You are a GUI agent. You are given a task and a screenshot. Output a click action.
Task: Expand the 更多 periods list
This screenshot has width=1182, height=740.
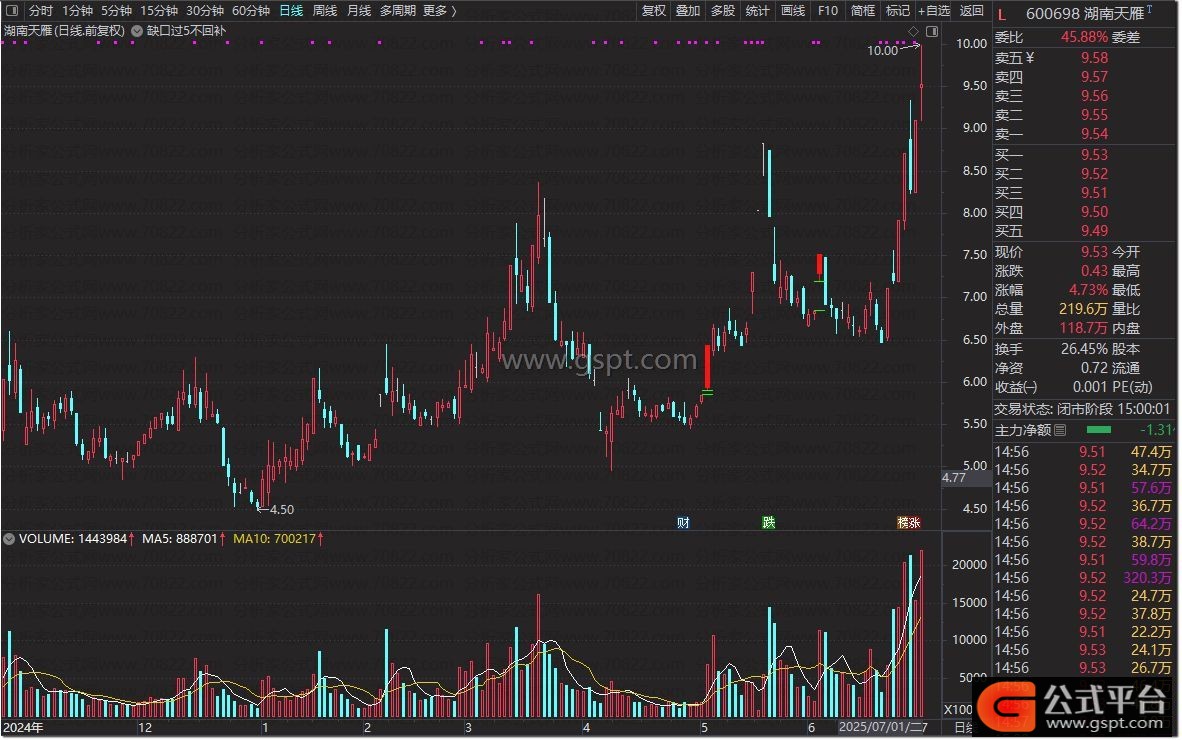click(x=440, y=11)
